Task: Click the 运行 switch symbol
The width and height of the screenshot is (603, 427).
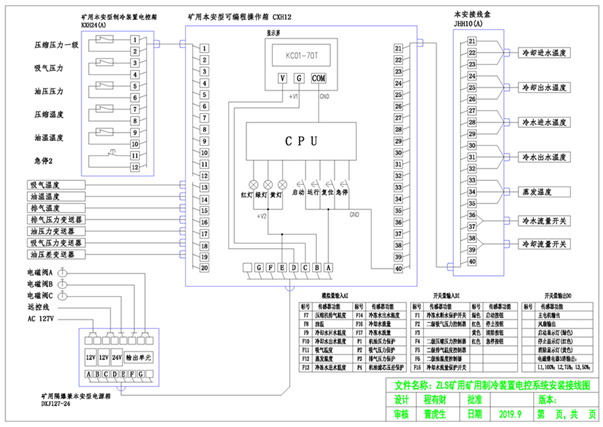Action: coord(316,183)
